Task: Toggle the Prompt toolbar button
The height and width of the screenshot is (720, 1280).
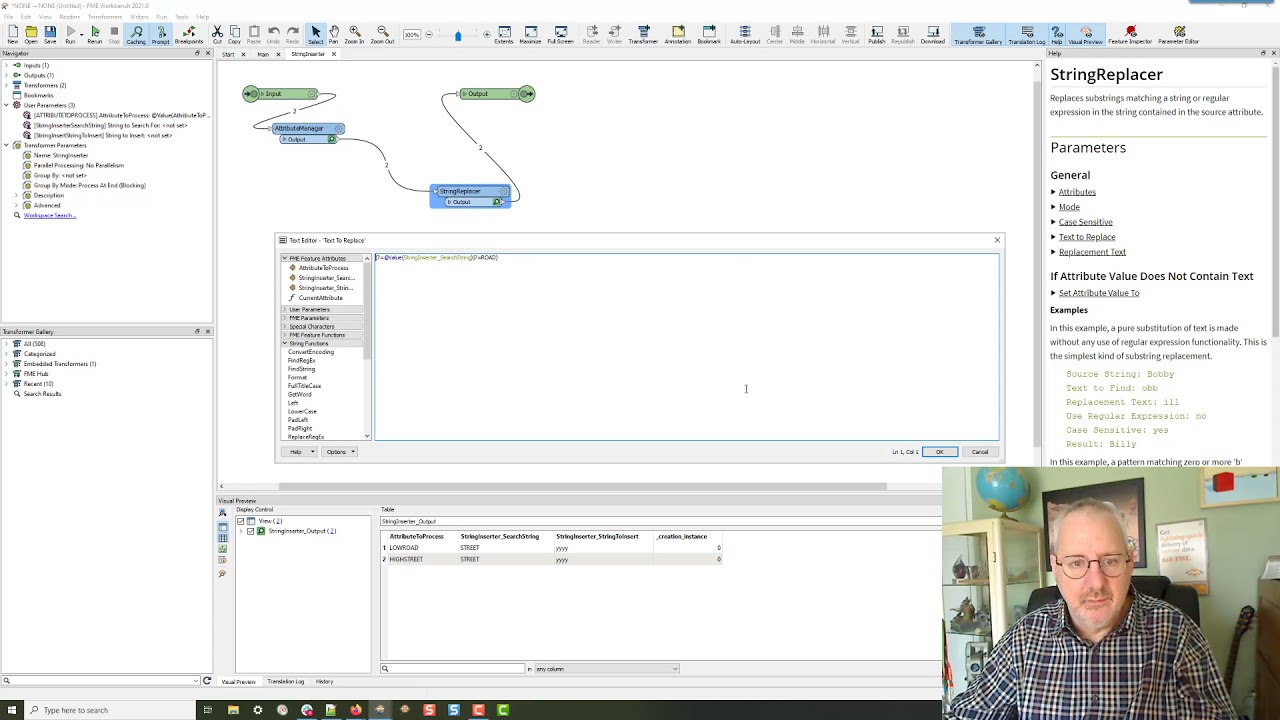Action: pos(161,35)
